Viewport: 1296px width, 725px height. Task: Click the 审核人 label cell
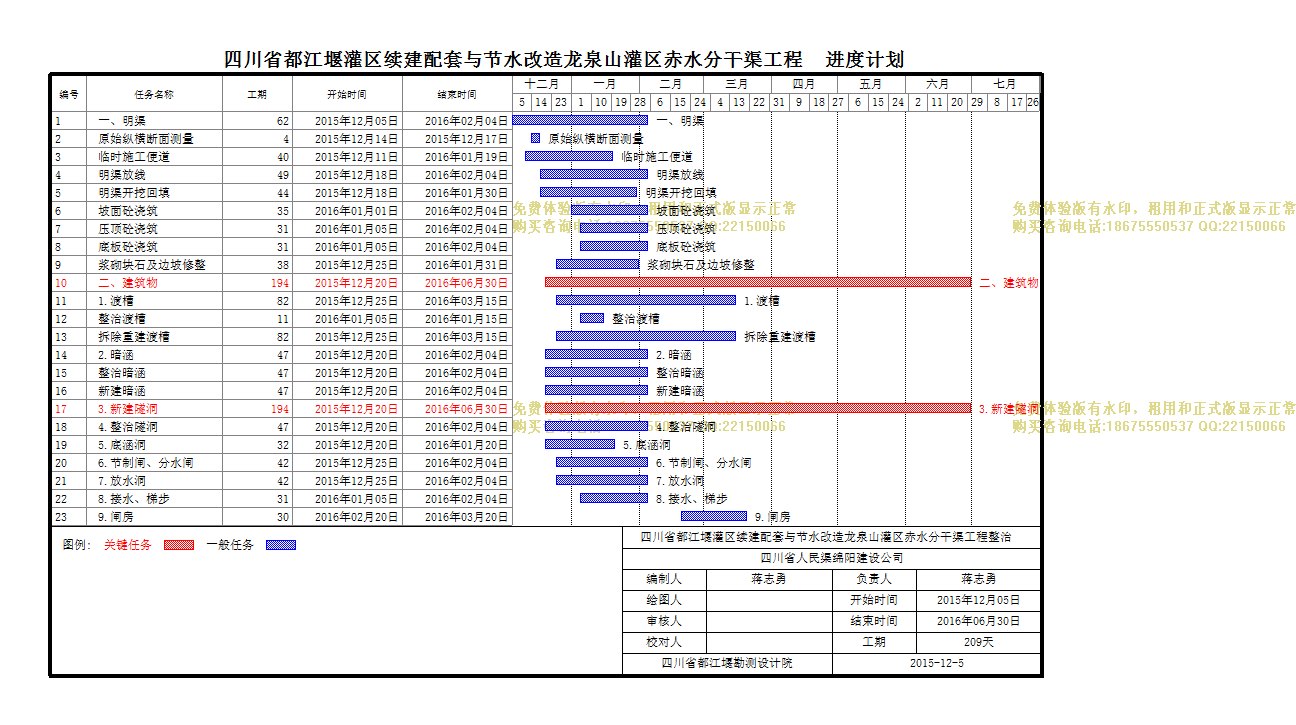(x=664, y=621)
